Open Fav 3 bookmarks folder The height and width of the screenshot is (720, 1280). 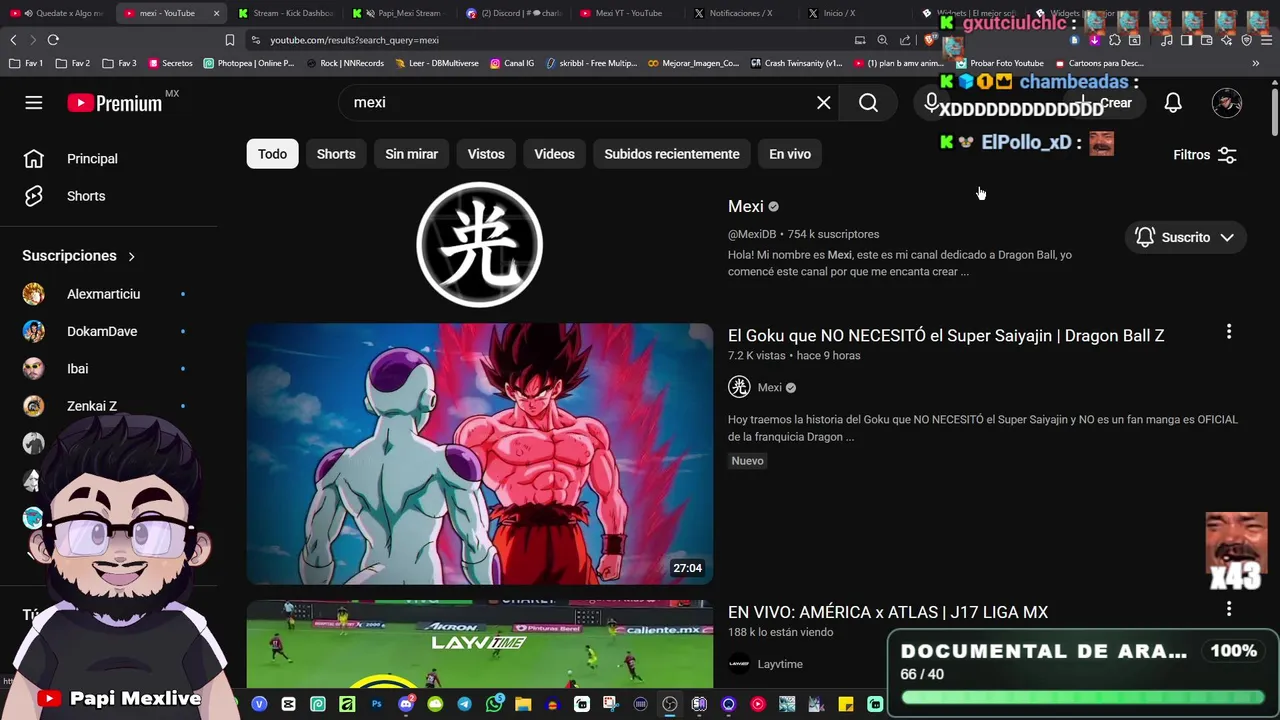tap(120, 63)
